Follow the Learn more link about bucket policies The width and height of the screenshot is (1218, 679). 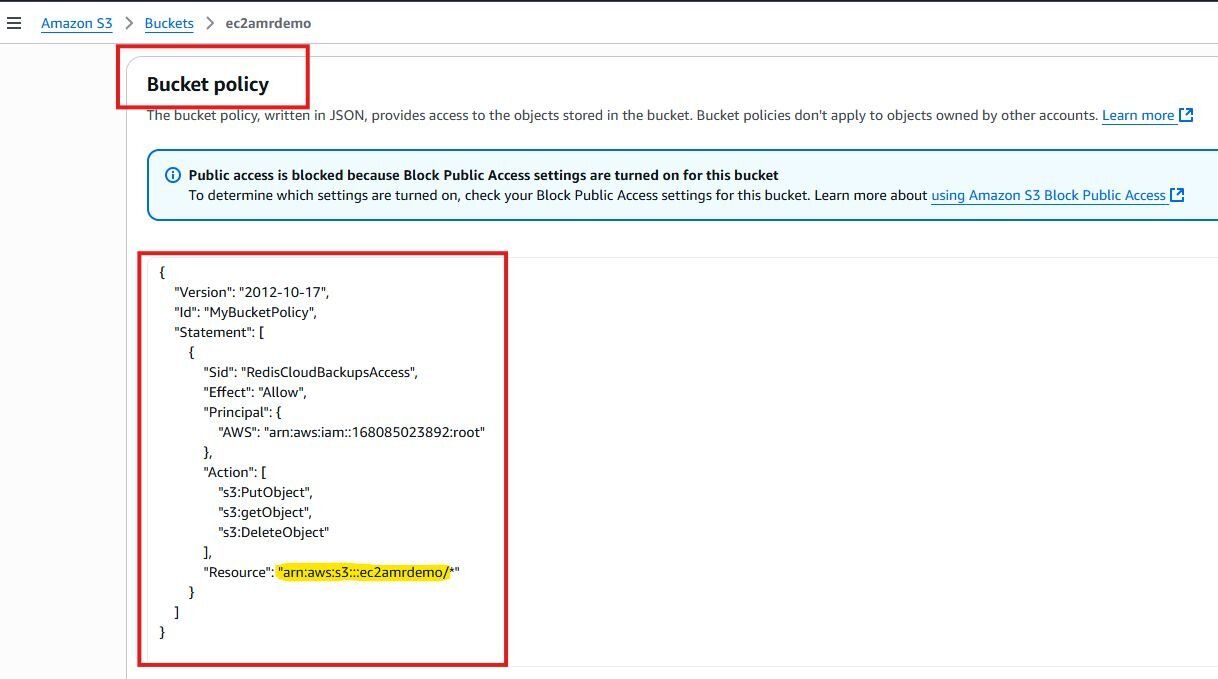[x=1138, y=115]
